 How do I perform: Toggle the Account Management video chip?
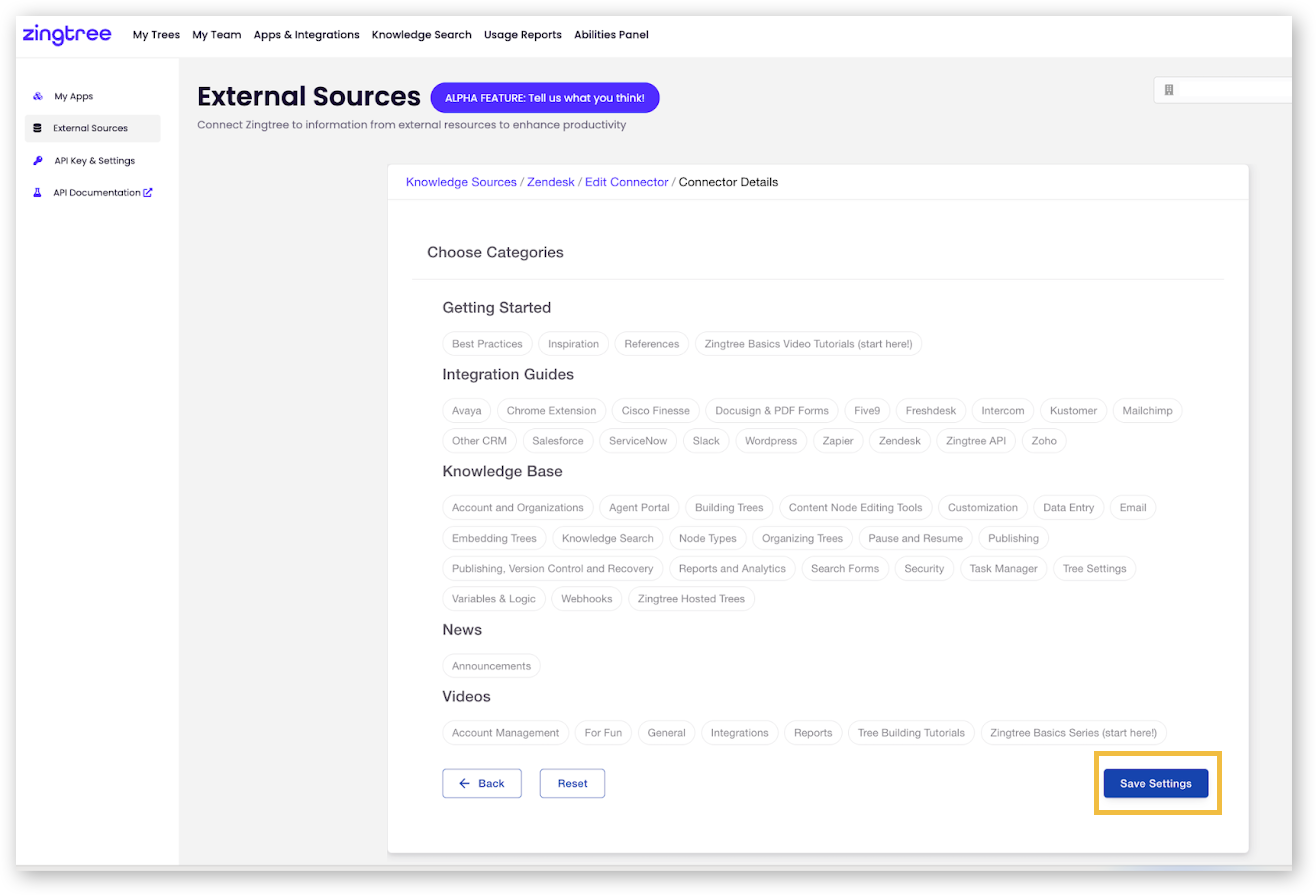pos(505,733)
